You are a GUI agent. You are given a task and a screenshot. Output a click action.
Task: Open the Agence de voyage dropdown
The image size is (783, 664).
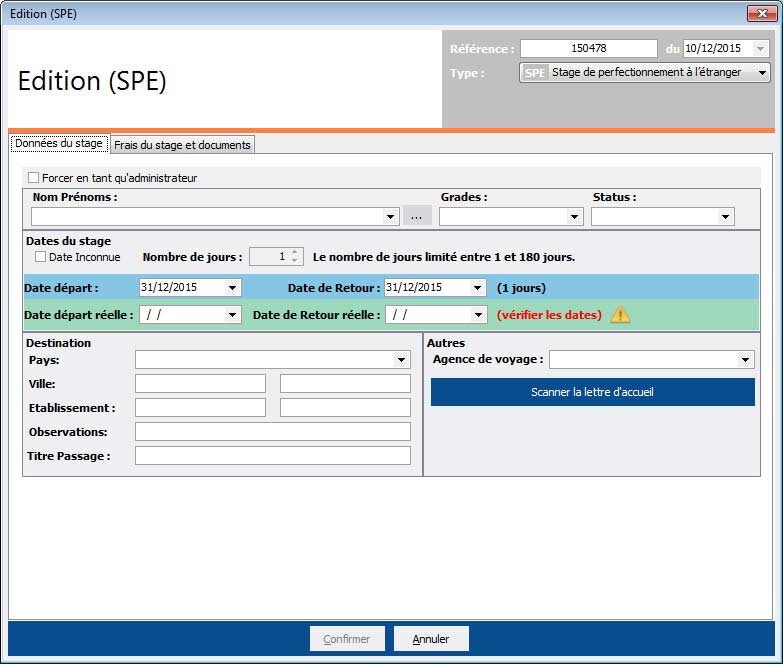point(745,360)
